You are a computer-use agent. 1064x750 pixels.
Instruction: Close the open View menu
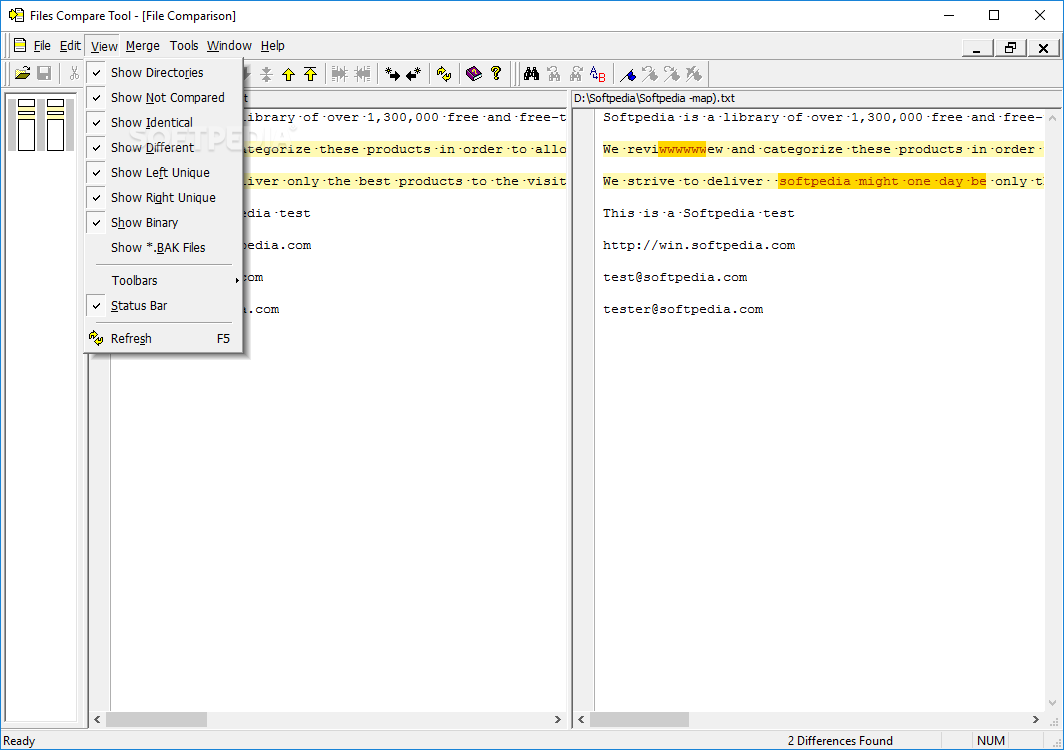coord(104,46)
